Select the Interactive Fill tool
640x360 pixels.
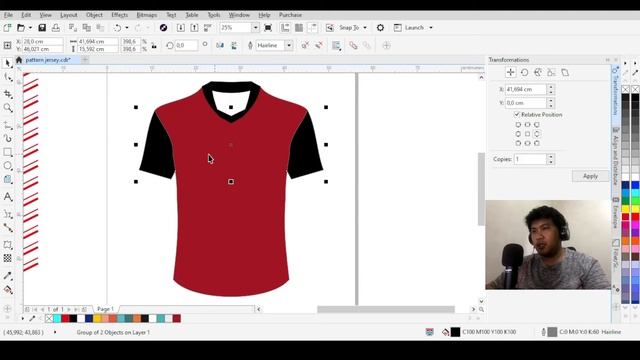pyautogui.click(x=7, y=290)
